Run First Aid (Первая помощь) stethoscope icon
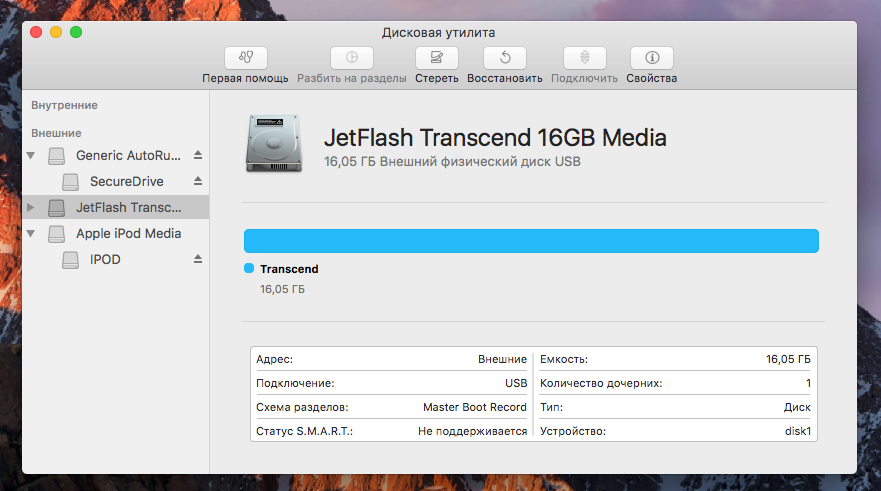This screenshot has height=491, width=881. [x=246, y=57]
